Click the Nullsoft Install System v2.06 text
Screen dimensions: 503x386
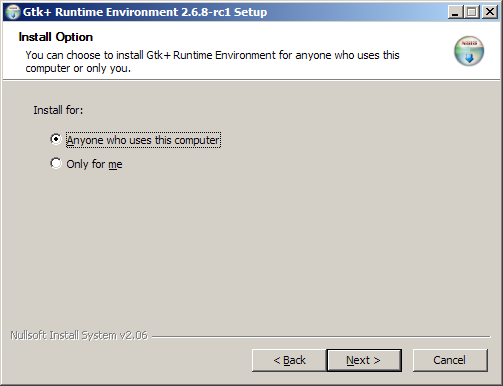(x=79, y=335)
